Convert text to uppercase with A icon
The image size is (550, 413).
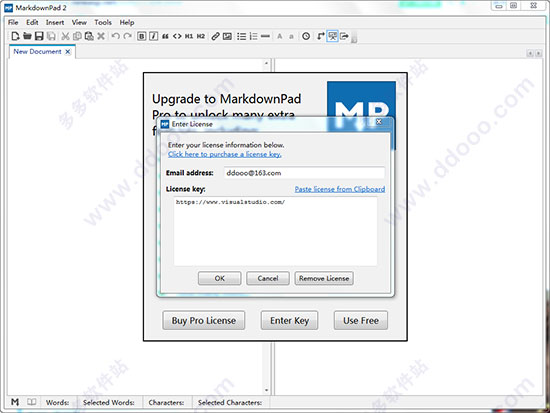(x=280, y=36)
